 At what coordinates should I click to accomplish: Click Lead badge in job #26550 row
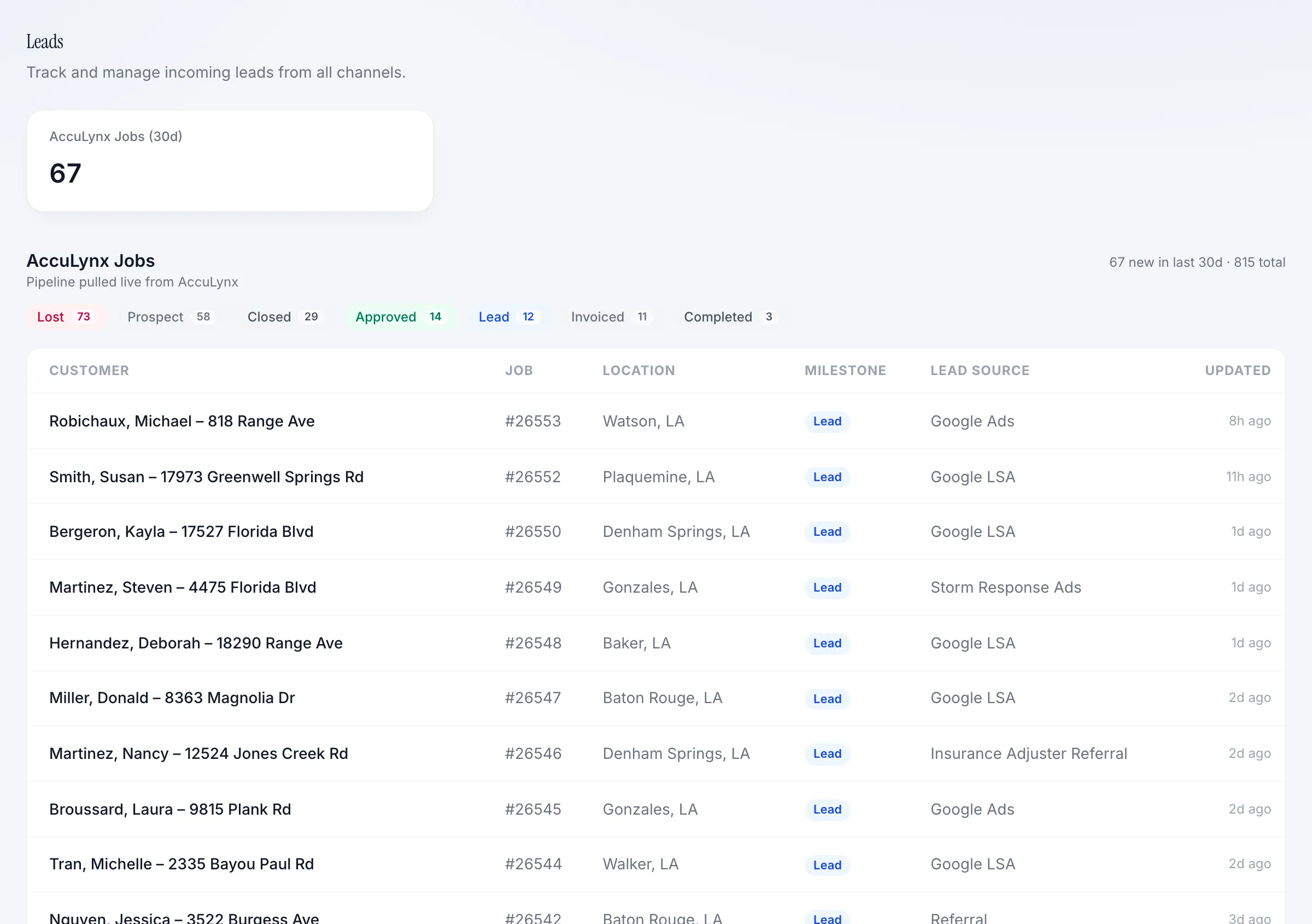tap(827, 532)
